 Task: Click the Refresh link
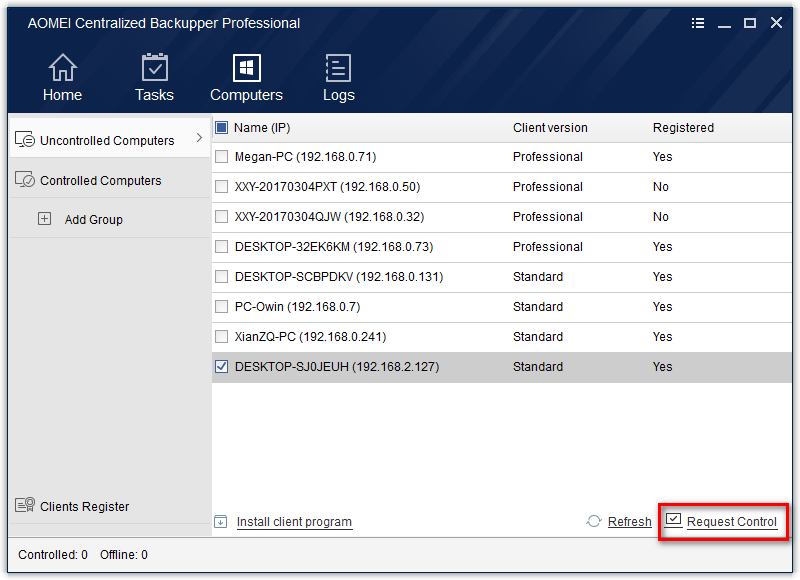pyautogui.click(x=630, y=522)
